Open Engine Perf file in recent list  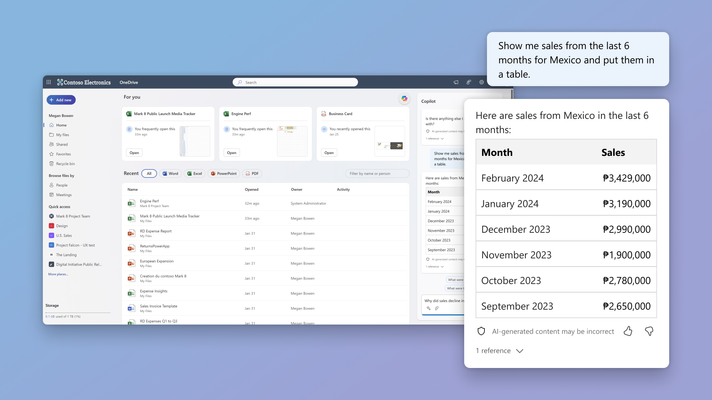pos(149,201)
